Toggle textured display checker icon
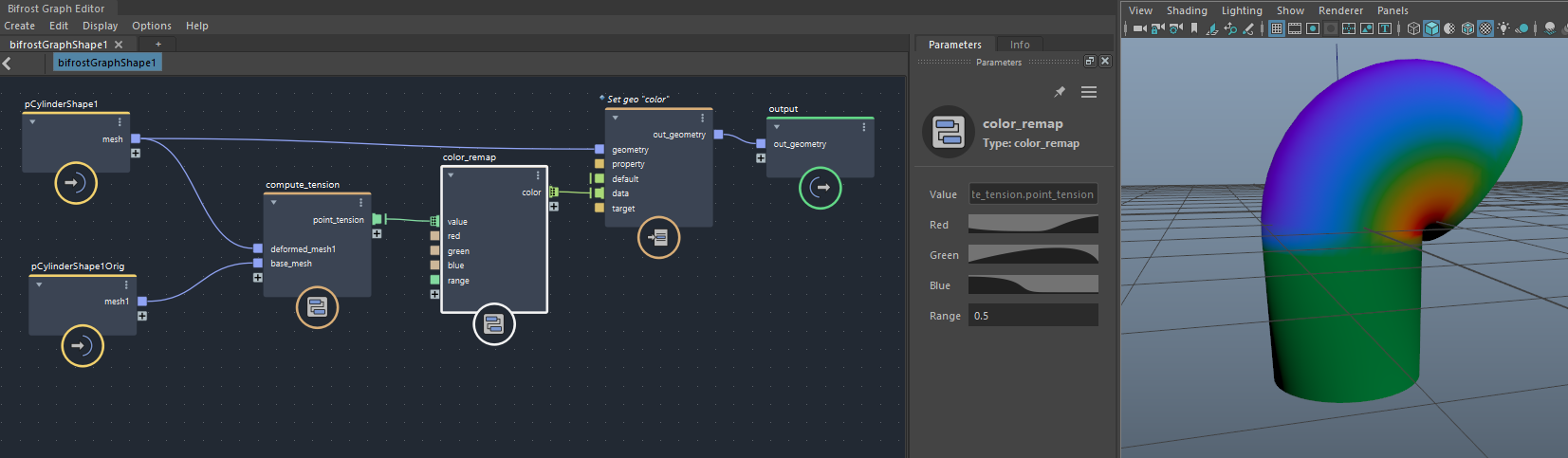Image resolution: width=1568 pixels, height=458 pixels. (1485, 28)
